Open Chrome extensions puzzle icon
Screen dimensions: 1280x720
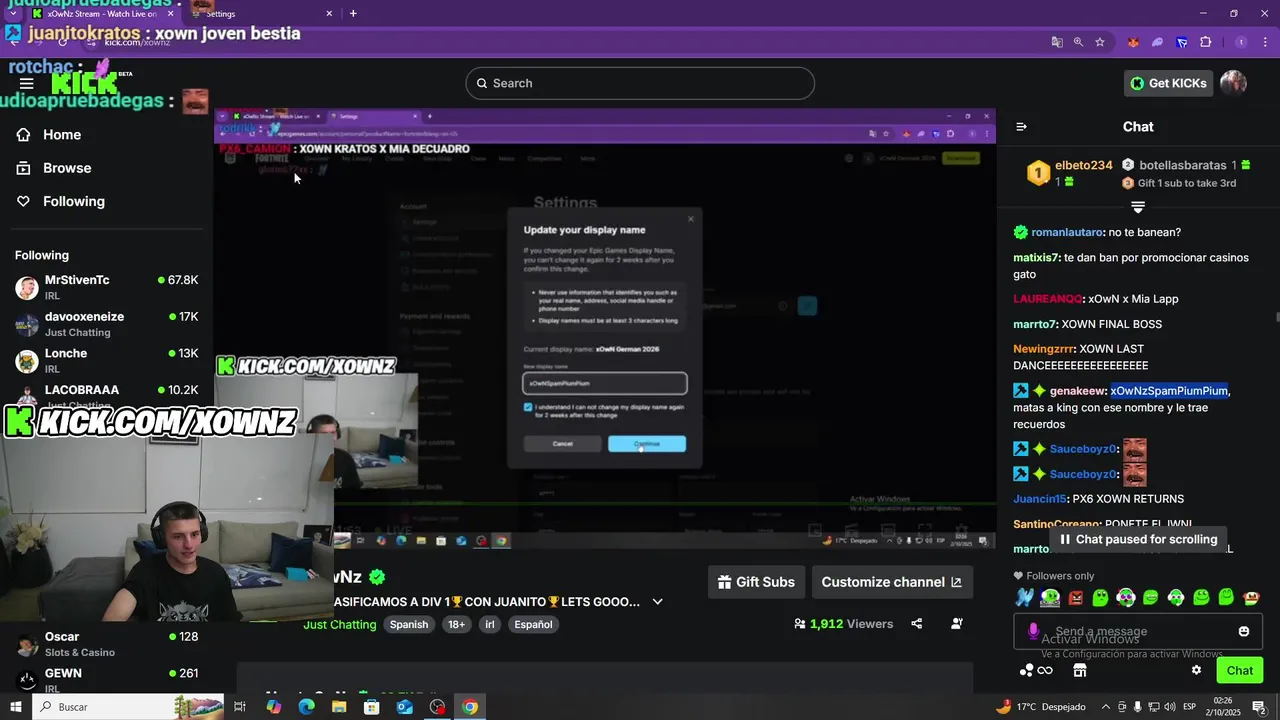(x=1205, y=42)
